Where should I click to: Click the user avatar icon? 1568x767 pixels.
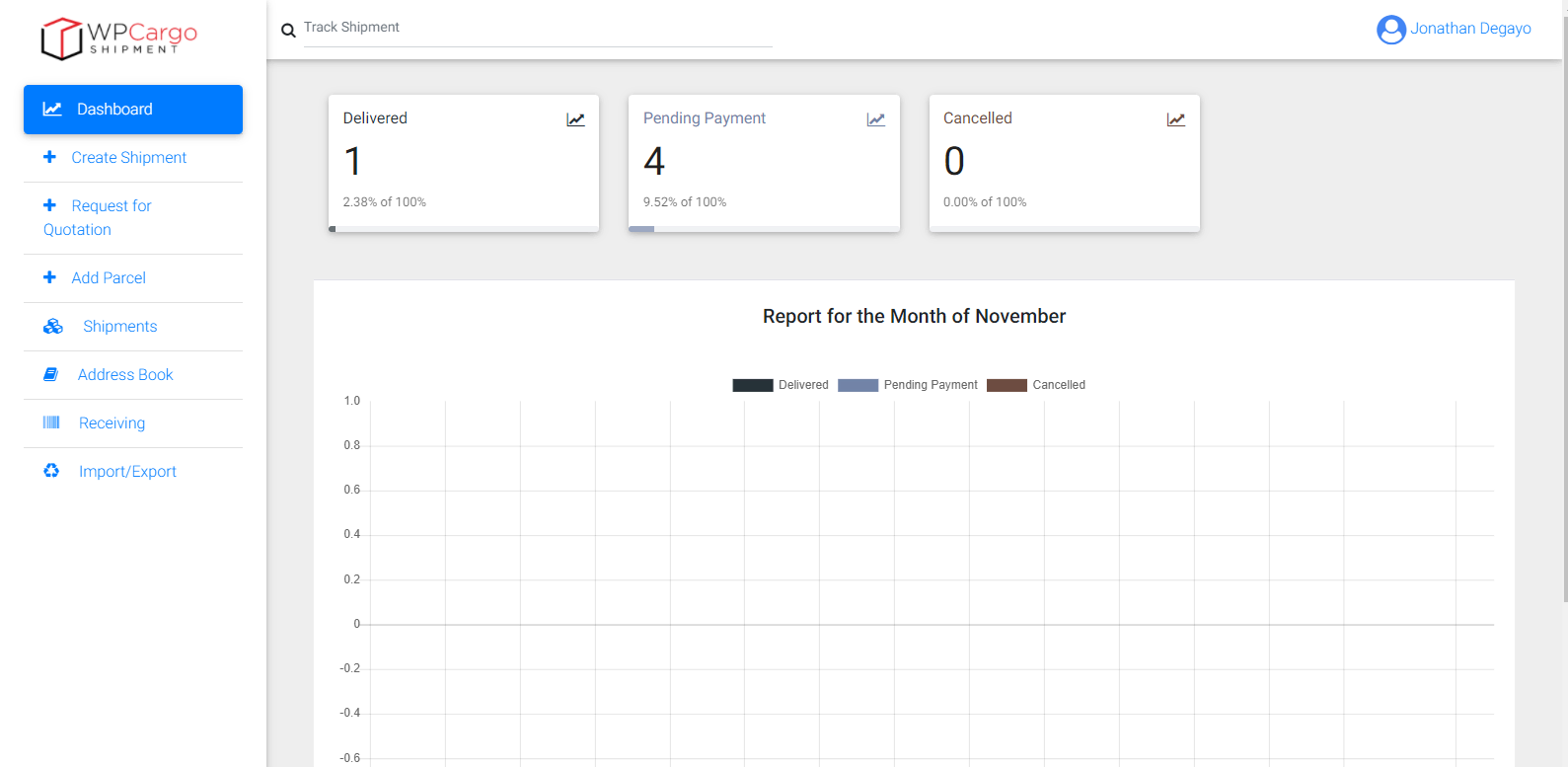click(1390, 30)
